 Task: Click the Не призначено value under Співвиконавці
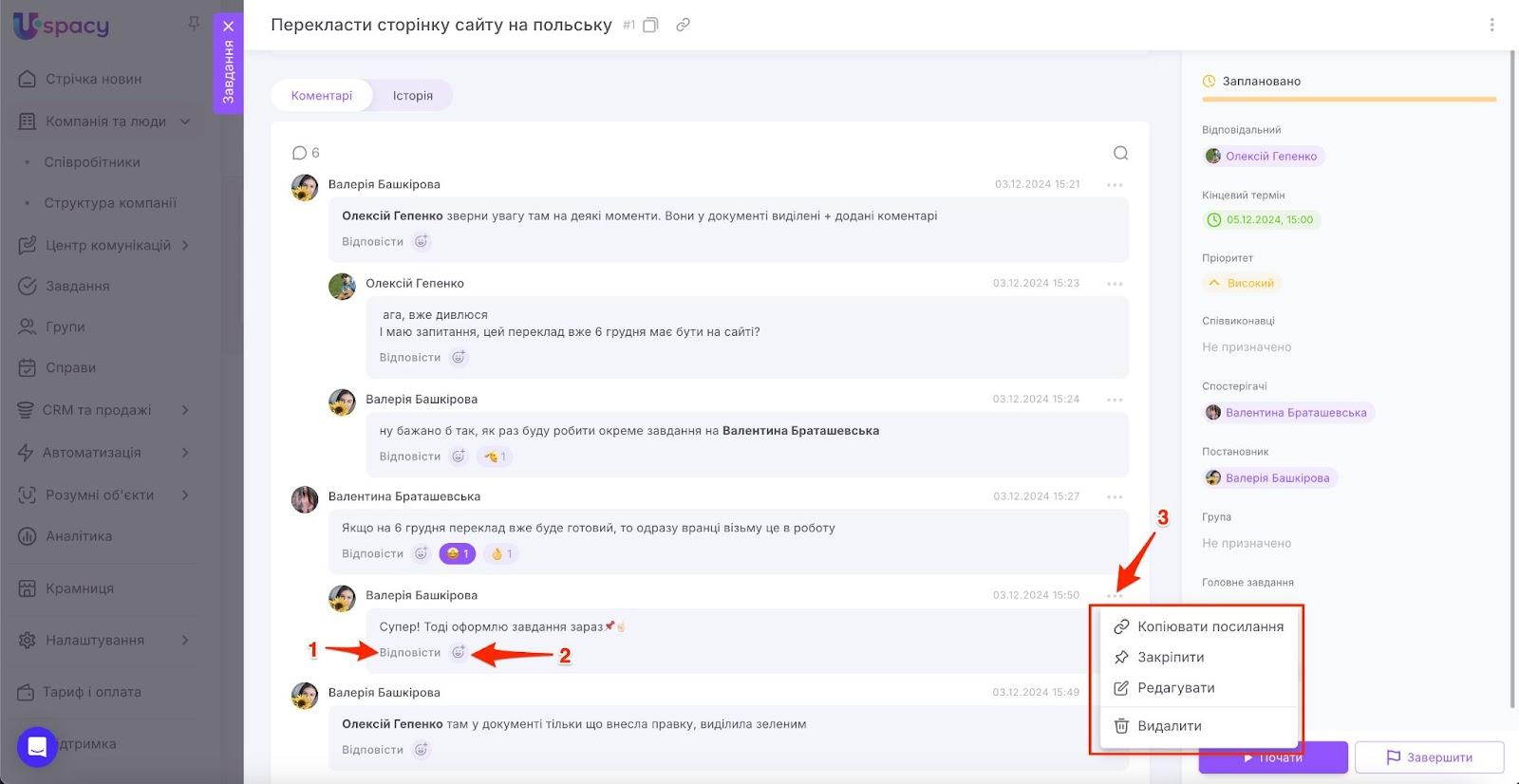(1247, 347)
